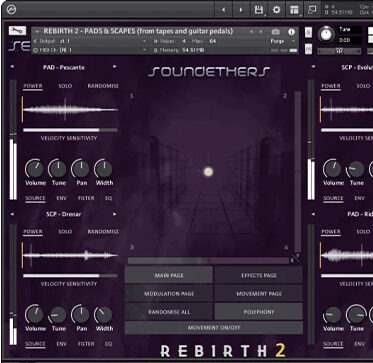Screen dimensions: 373x363
Task: Open the instrument info icon
Action: (291, 32)
